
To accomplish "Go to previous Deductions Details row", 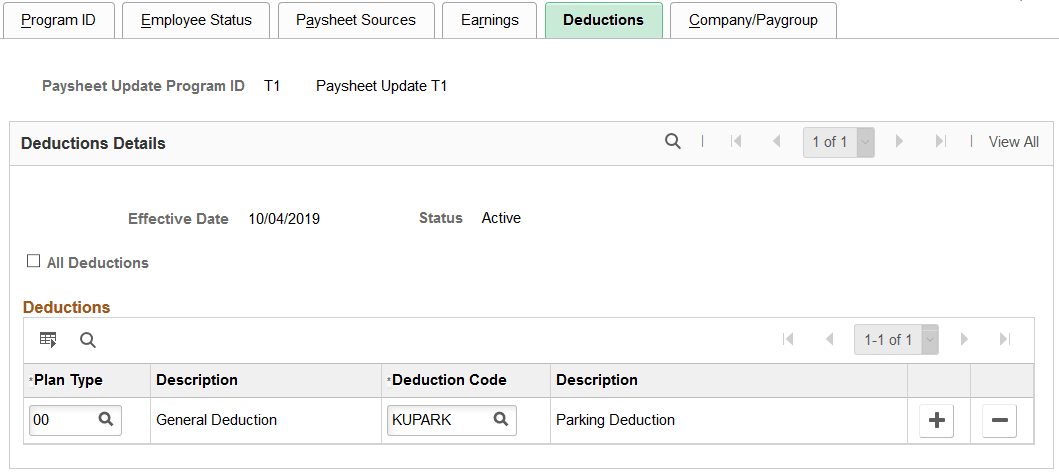I will 776,142.
